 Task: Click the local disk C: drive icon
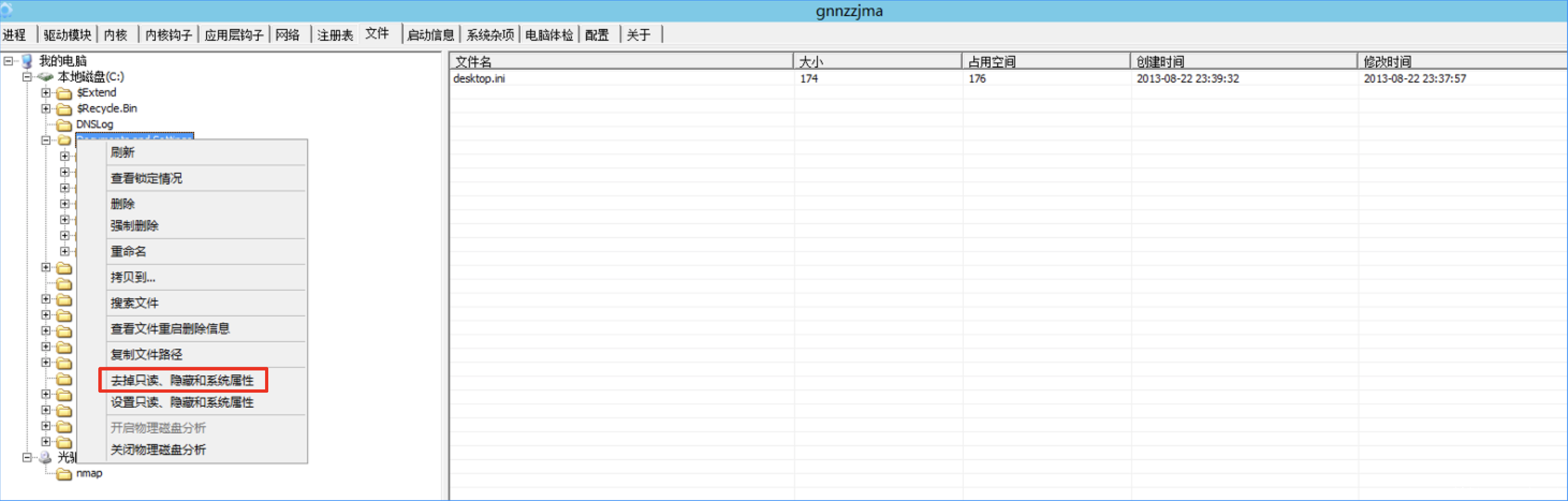(x=45, y=77)
